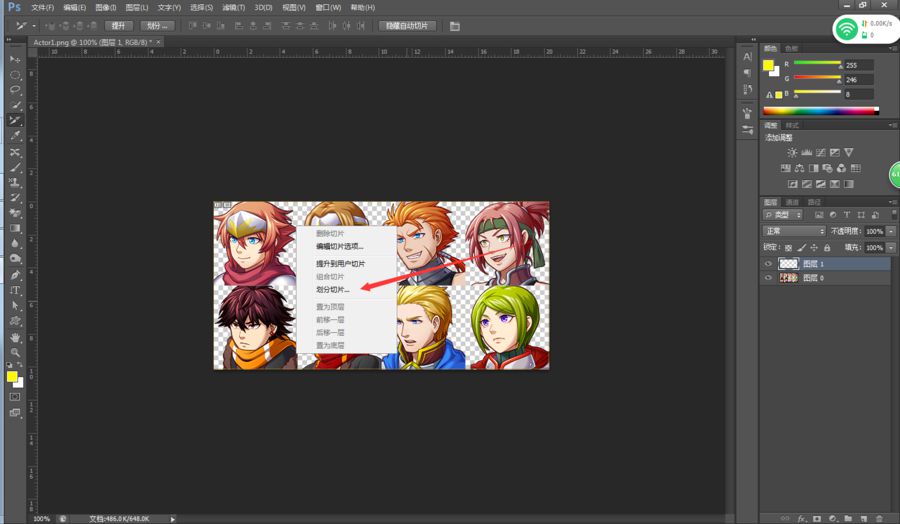900x524 pixels.
Task: Open Slice tool preset picker arrow
Action: [x=34, y=26]
